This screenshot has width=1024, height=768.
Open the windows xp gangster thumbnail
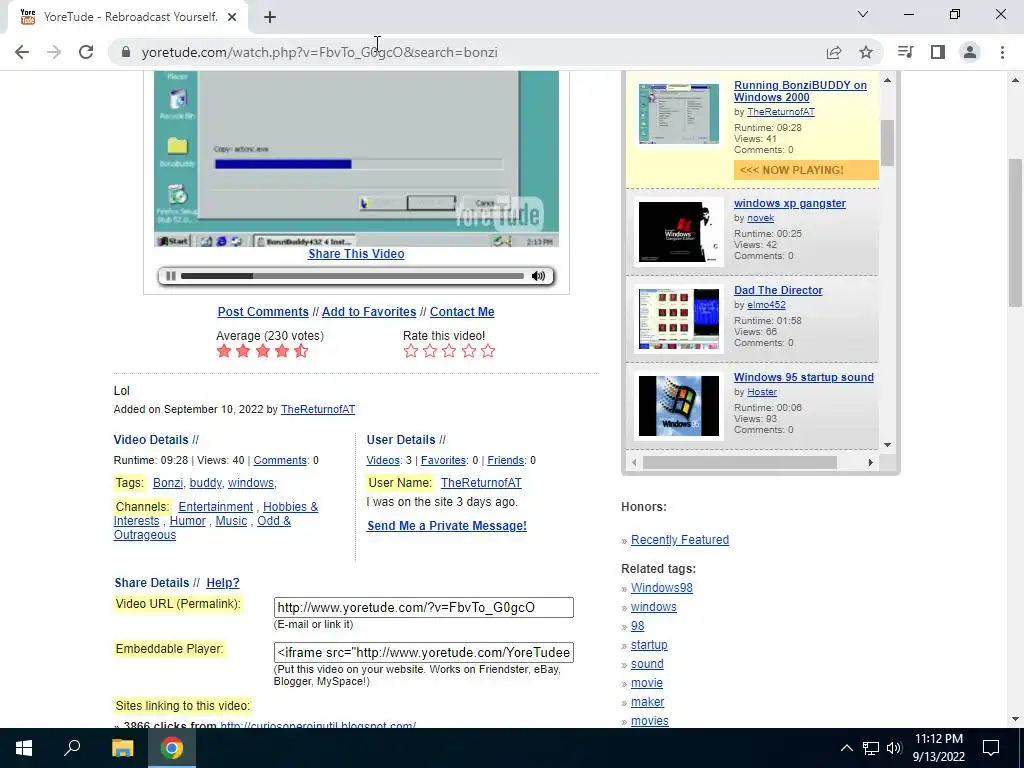click(x=679, y=232)
